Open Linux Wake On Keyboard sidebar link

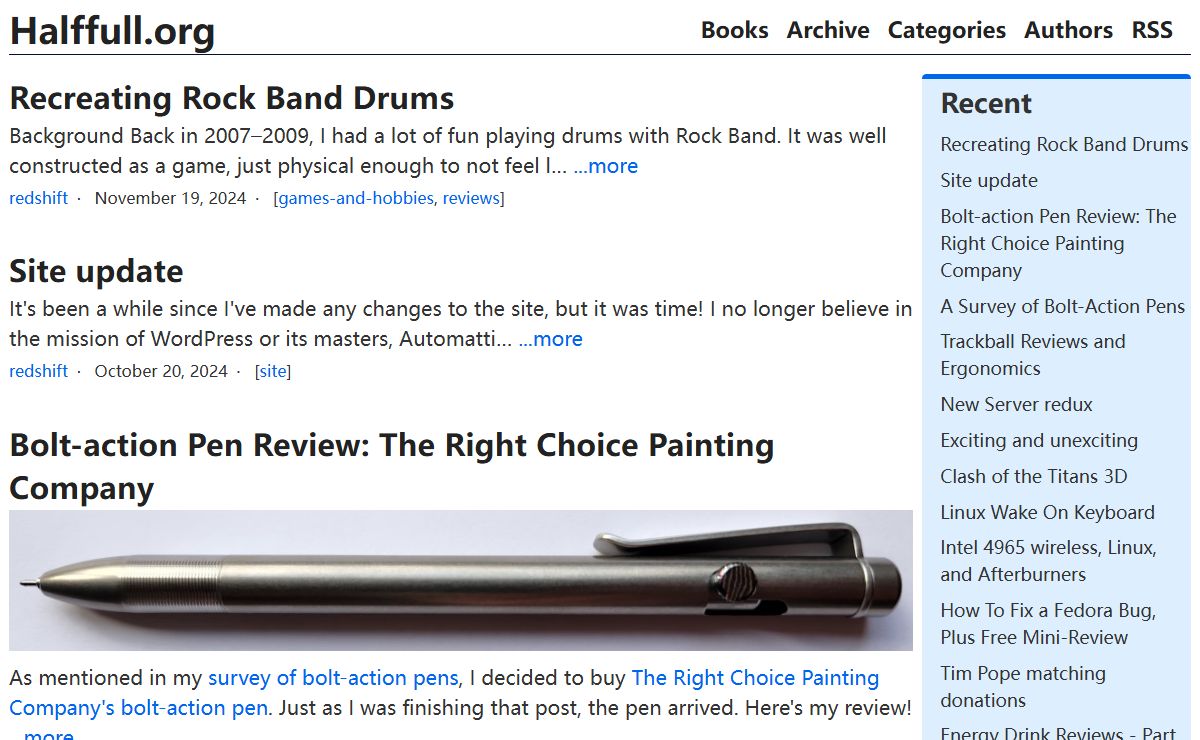pyautogui.click(x=1047, y=512)
